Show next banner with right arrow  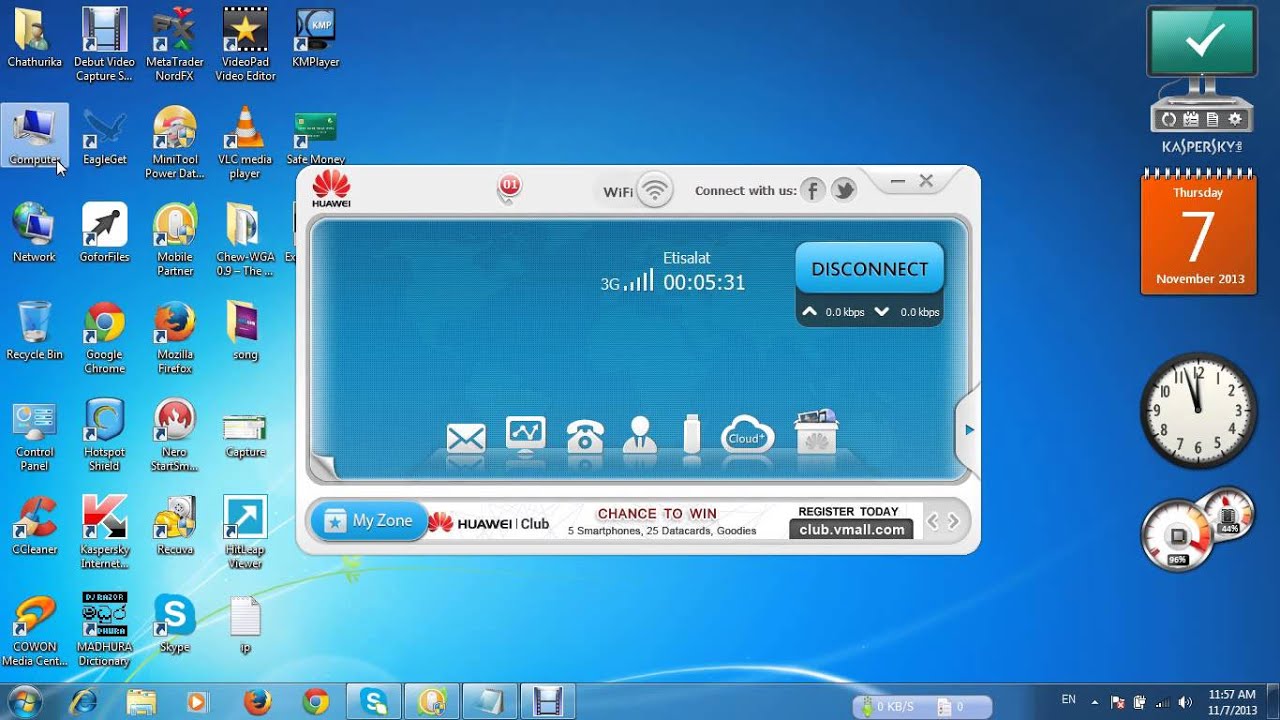click(x=954, y=521)
